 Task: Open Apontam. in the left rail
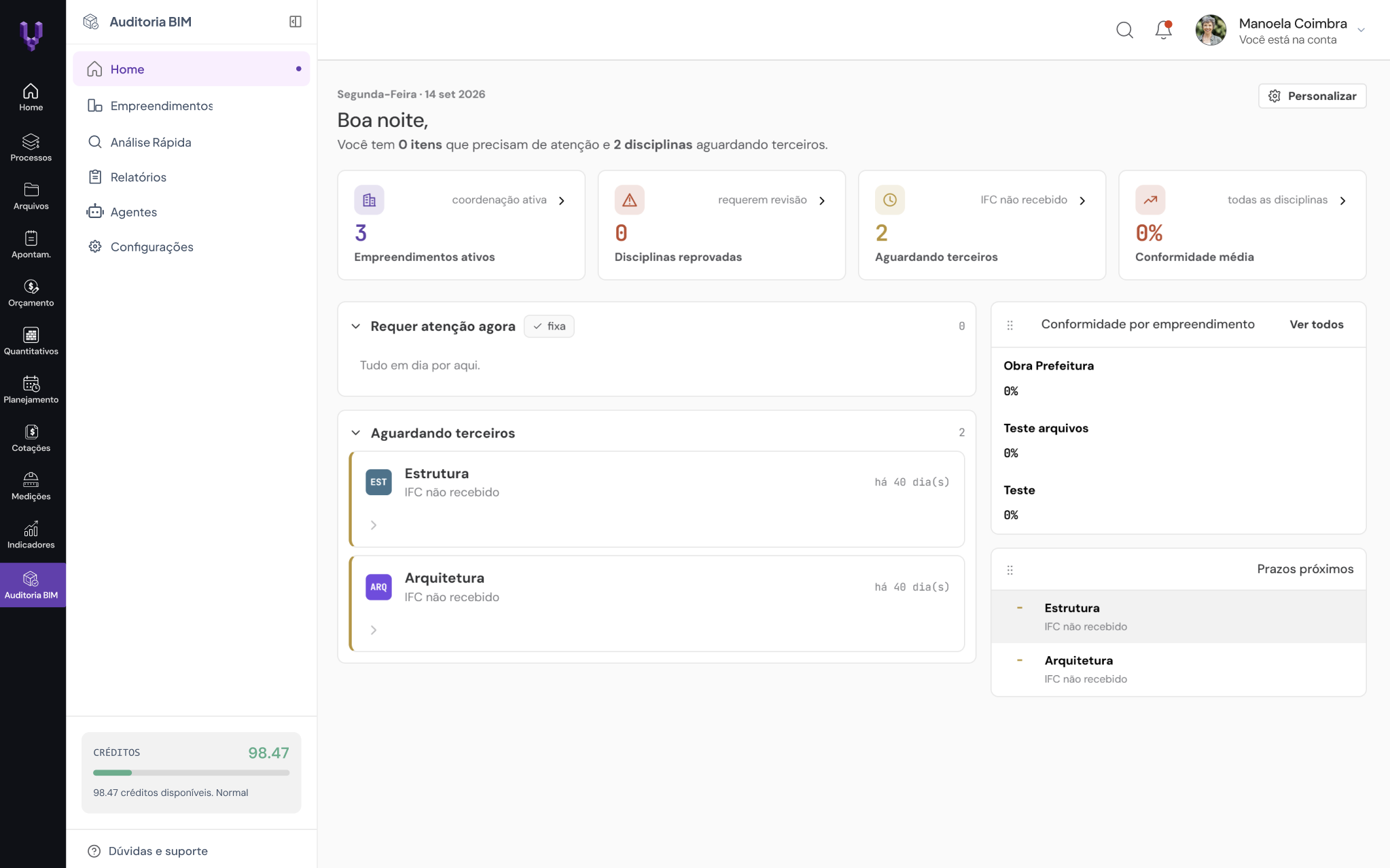pyautogui.click(x=31, y=245)
